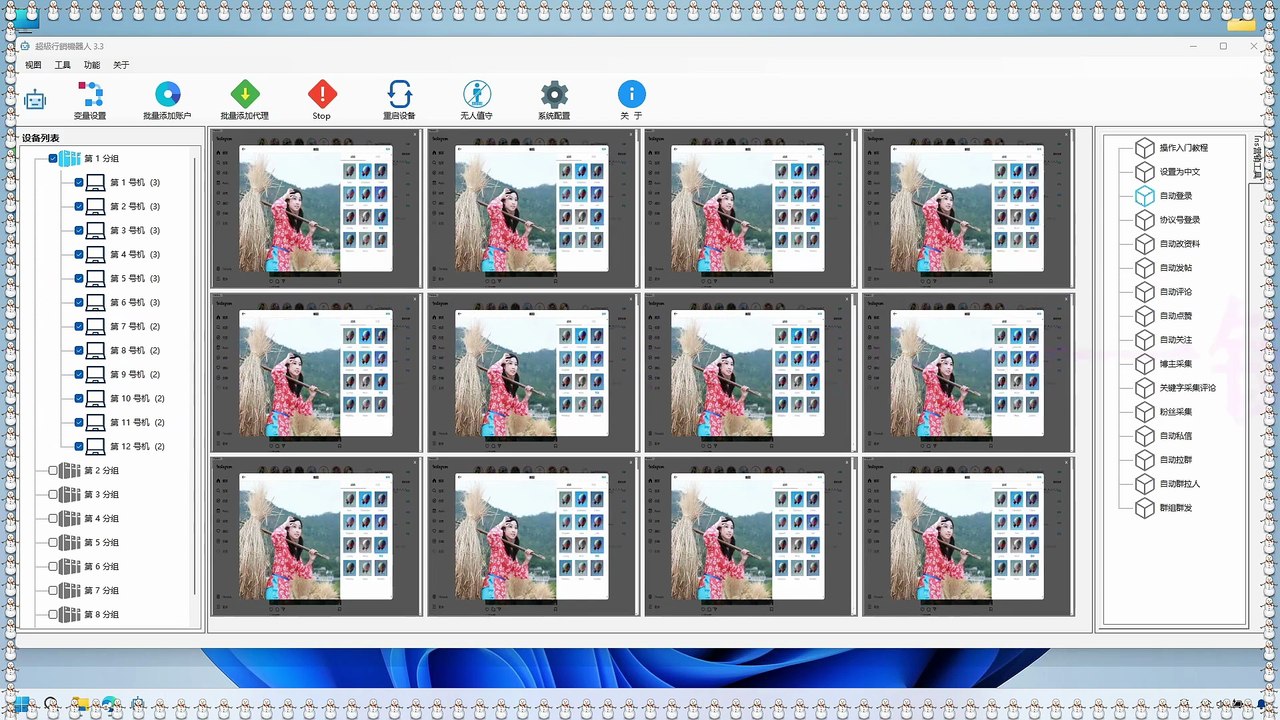Select the 关键字采集评论 cube icon
Screen dimensions: 1280x720
[x=1144, y=388]
